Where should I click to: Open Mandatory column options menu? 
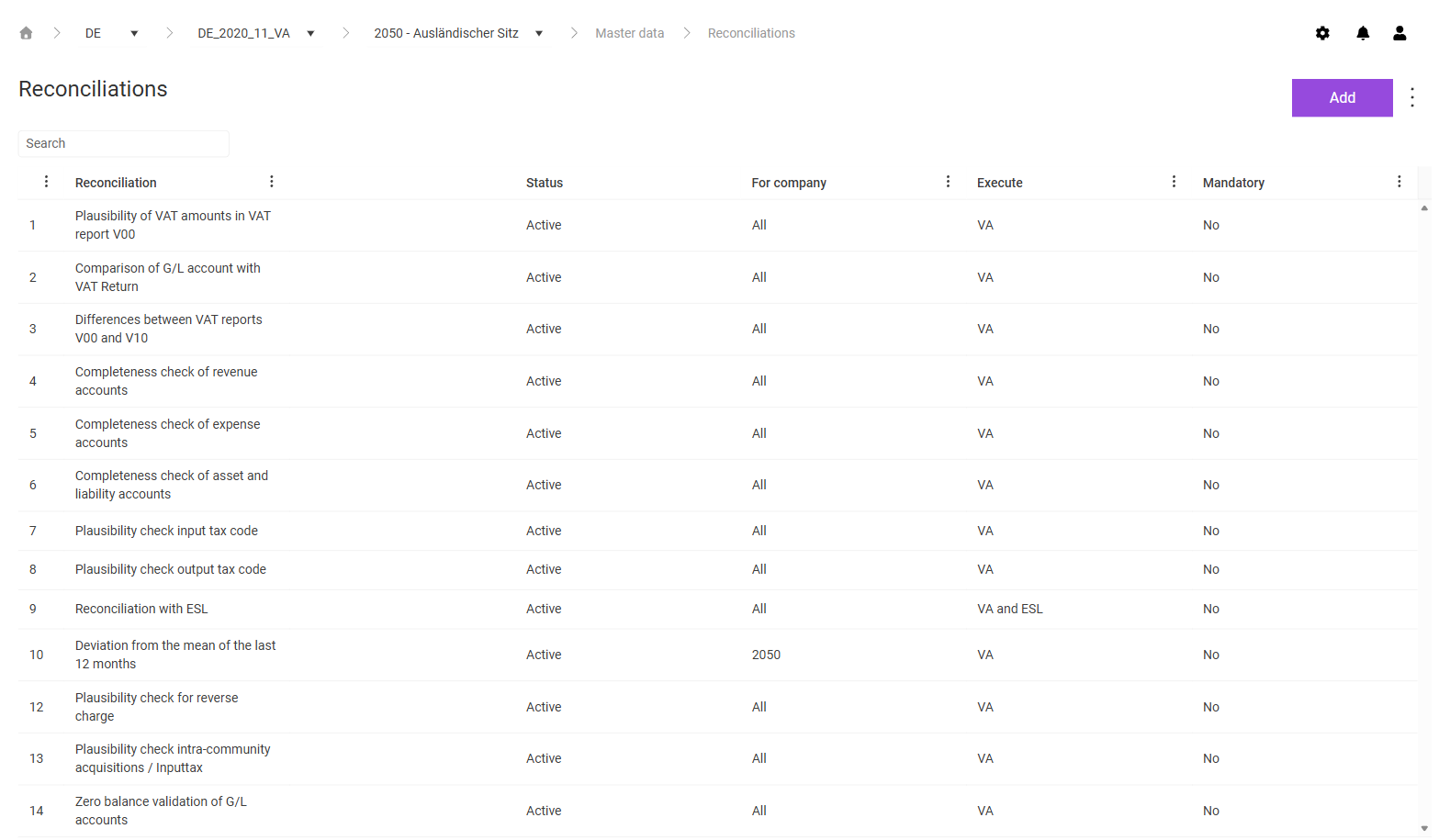pyautogui.click(x=1399, y=182)
